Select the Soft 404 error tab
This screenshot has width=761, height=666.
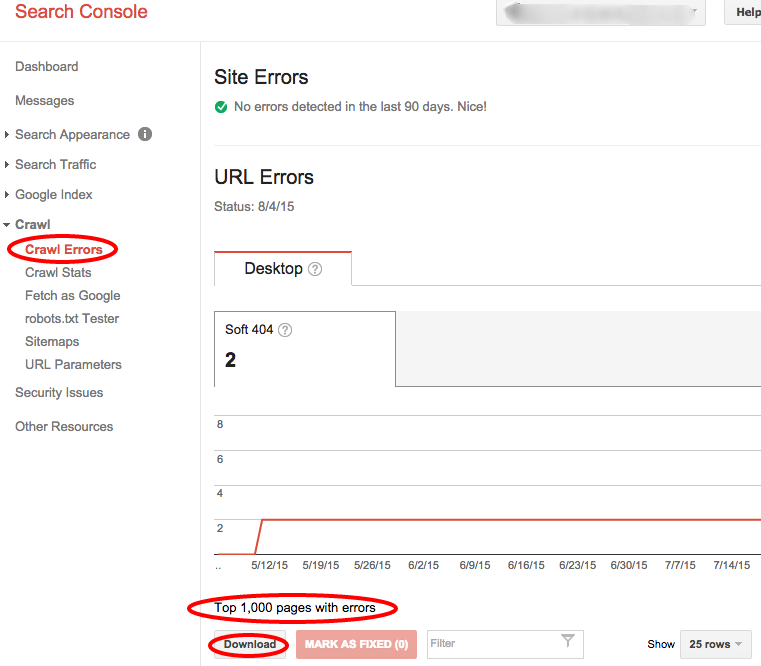[x=305, y=348]
